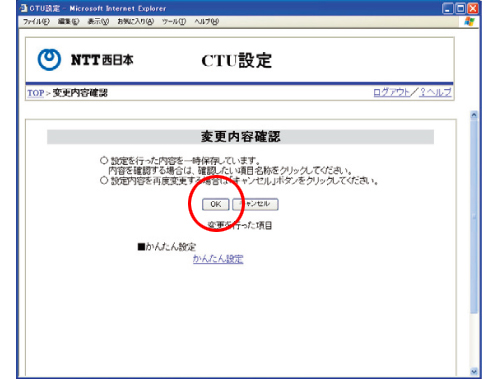Click the キャンセル button
The image size is (500, 379).
coord(255,204)
